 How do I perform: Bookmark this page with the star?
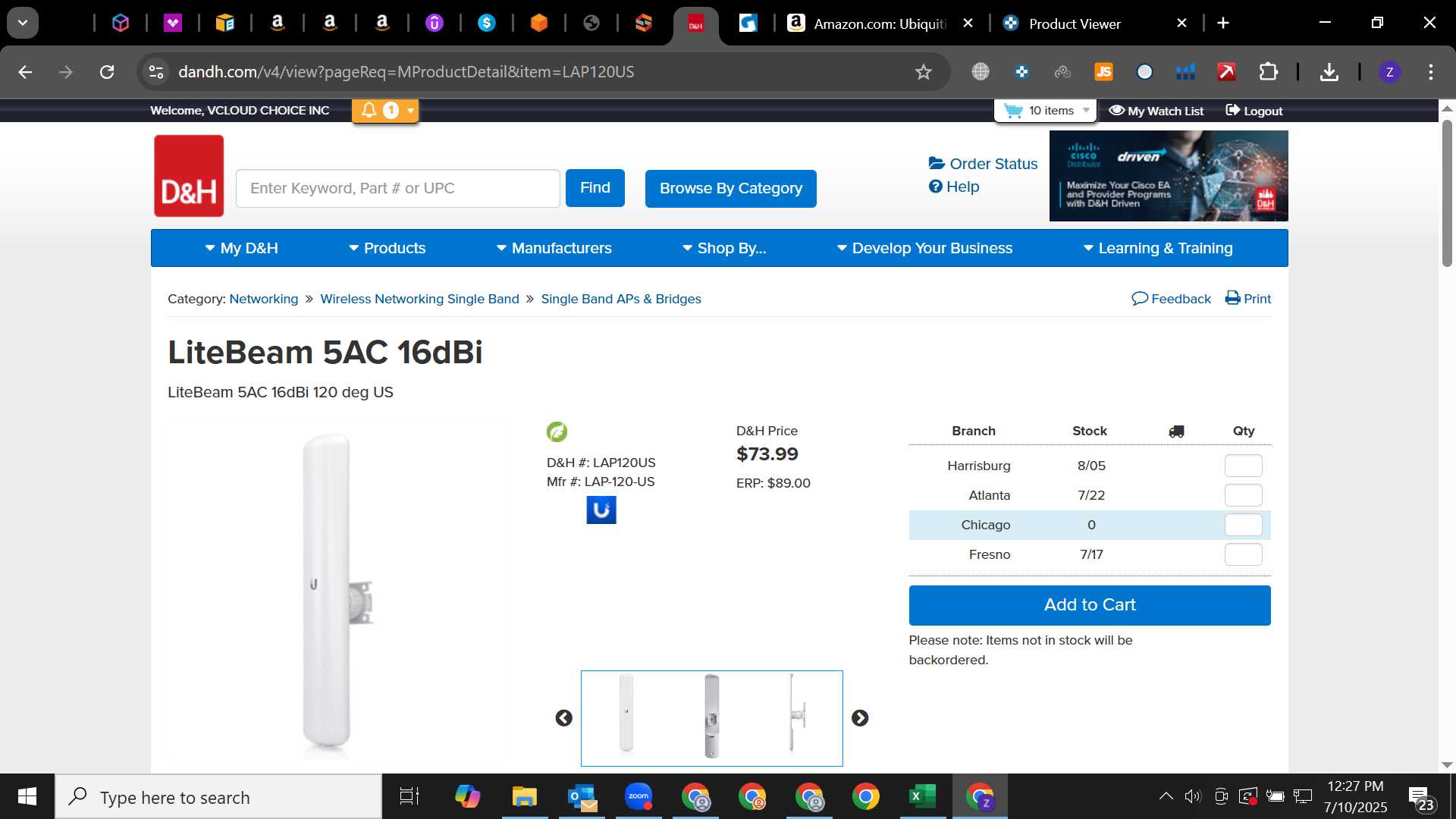point(923,72)
